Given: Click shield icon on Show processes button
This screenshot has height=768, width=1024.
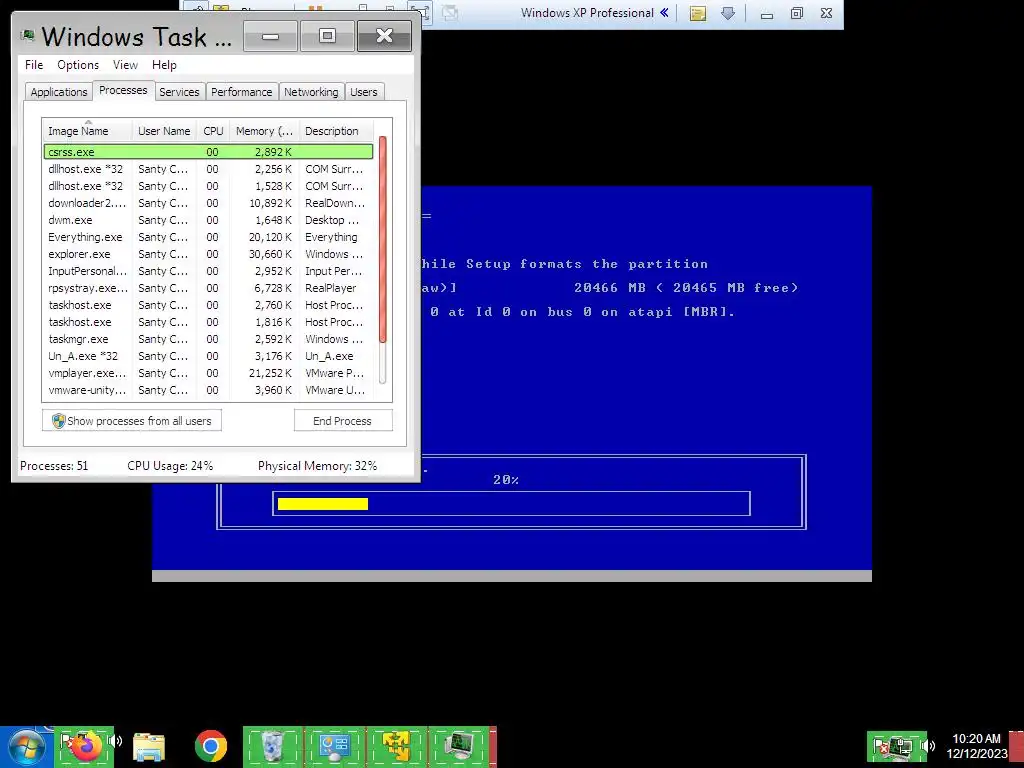Looking at the screenshot, I should [x=59, y=421].
